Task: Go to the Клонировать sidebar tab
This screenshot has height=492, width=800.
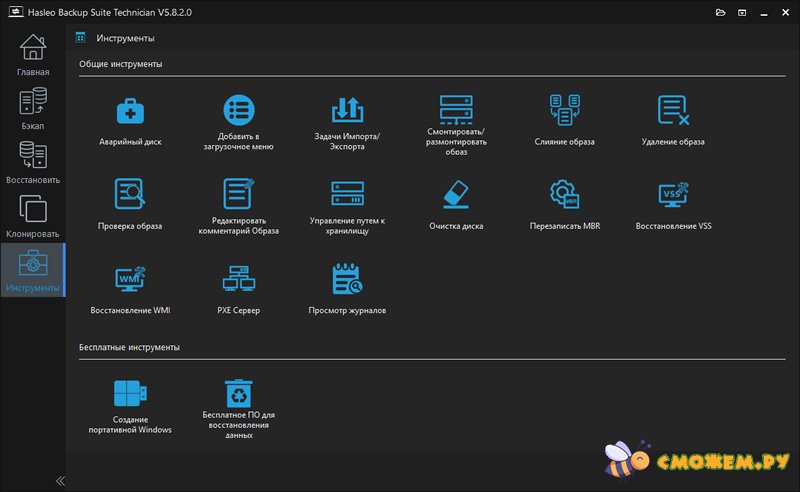Action: (x=32, y=216)
